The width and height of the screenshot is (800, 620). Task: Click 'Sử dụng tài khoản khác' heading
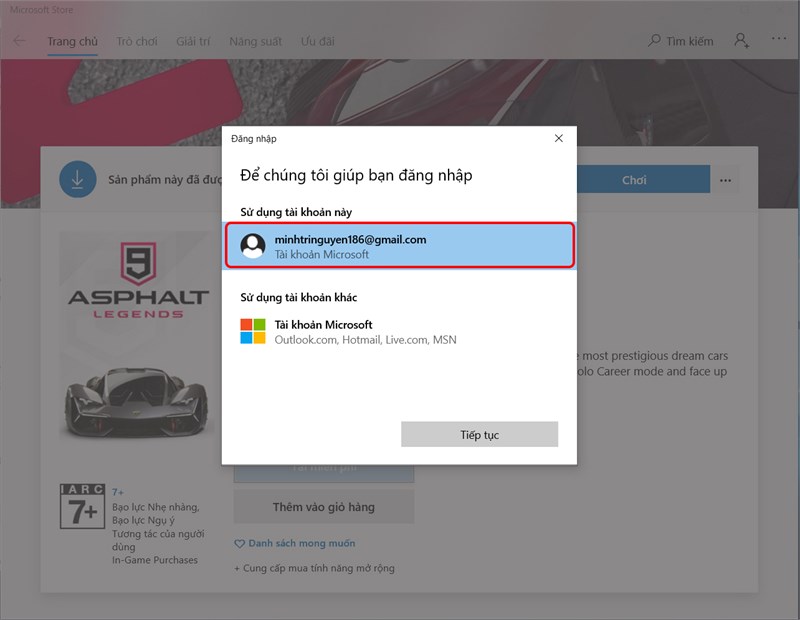click(x=298, y=297)
